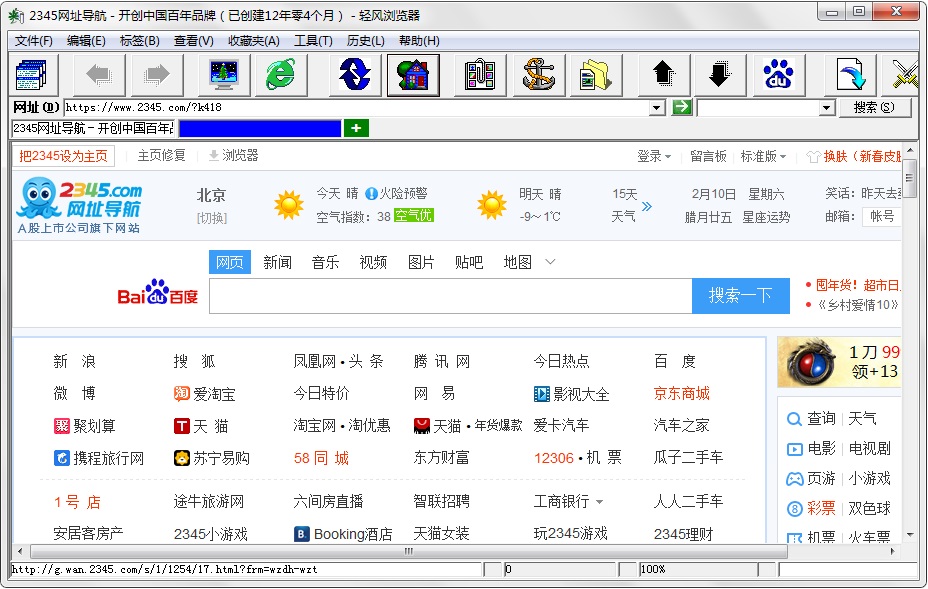Viewport: 928px width, 589px height.
Task: Expand more Baidu categories chevron
Action: (x=550, y=262)
